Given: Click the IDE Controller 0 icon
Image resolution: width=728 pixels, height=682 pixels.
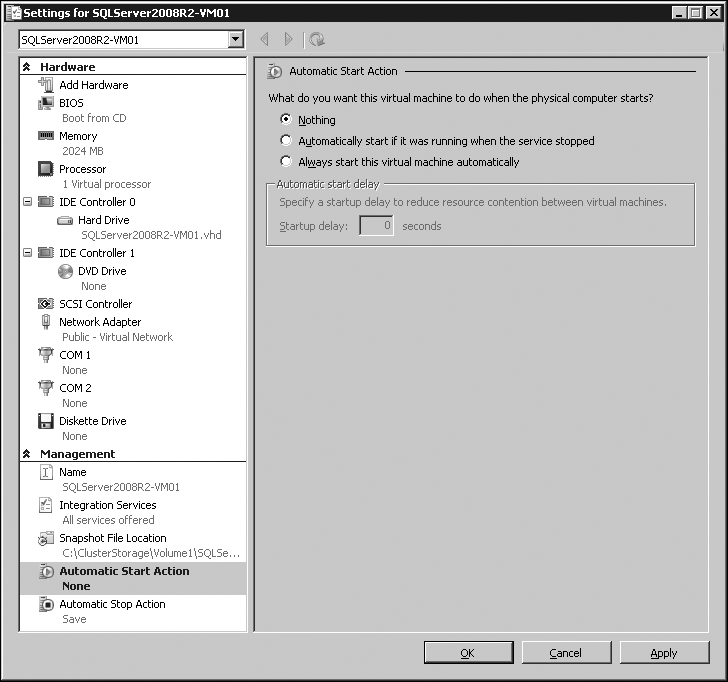Looking at the screenshot, I should point(46,202).
